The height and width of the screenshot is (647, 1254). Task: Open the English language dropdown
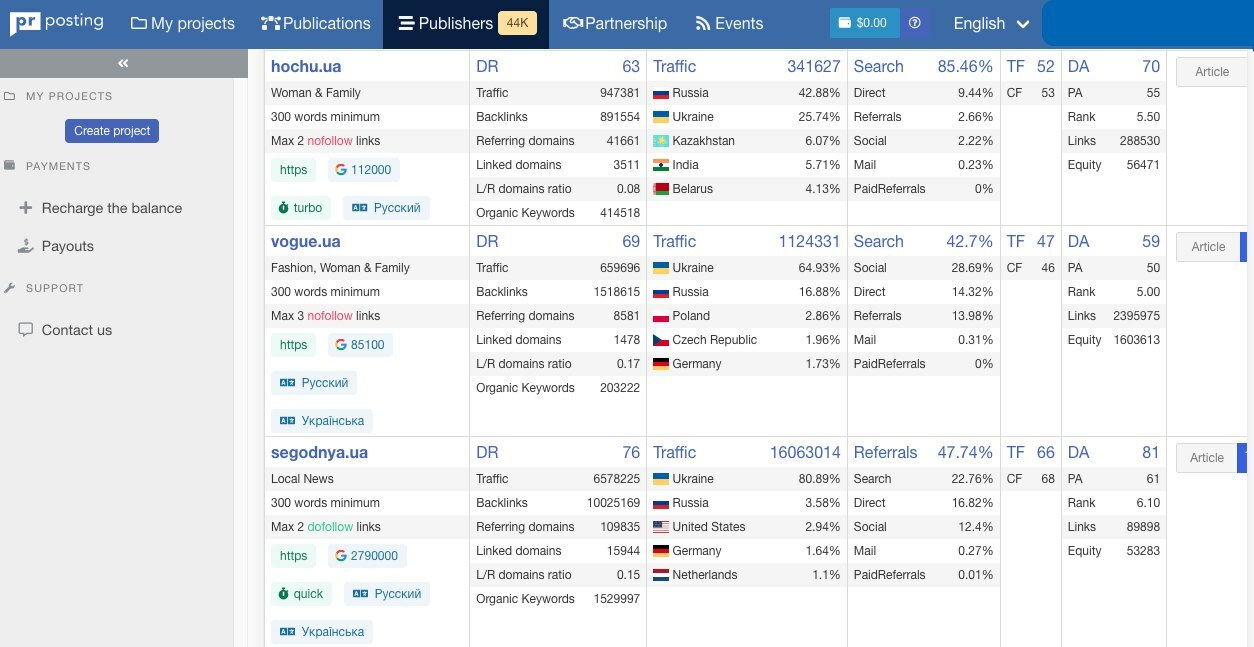pyautogui.click(x=991, y=23)
